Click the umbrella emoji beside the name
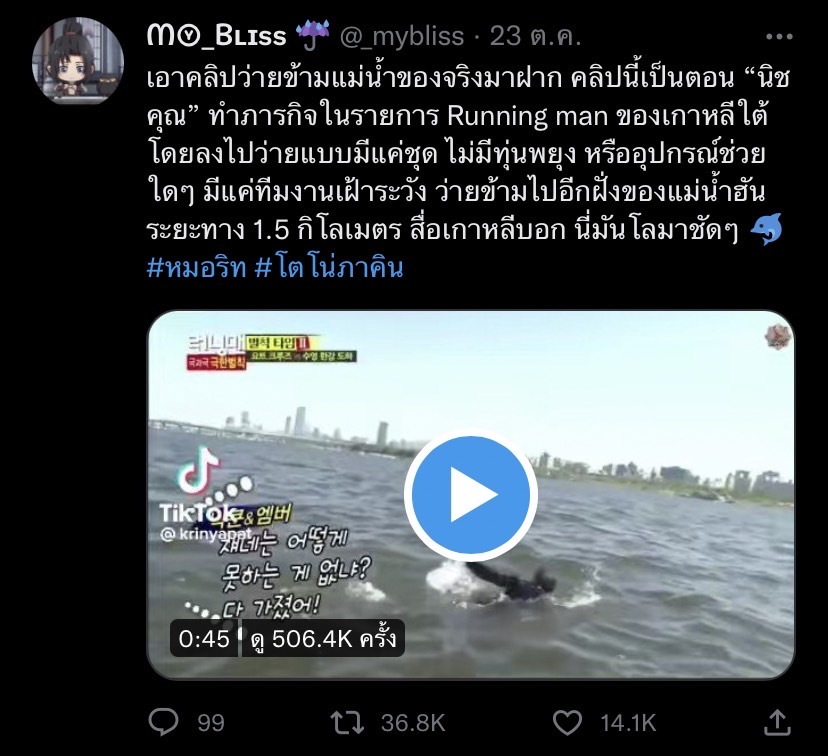This screenshot has height=756, width=828. pos(312,35)
